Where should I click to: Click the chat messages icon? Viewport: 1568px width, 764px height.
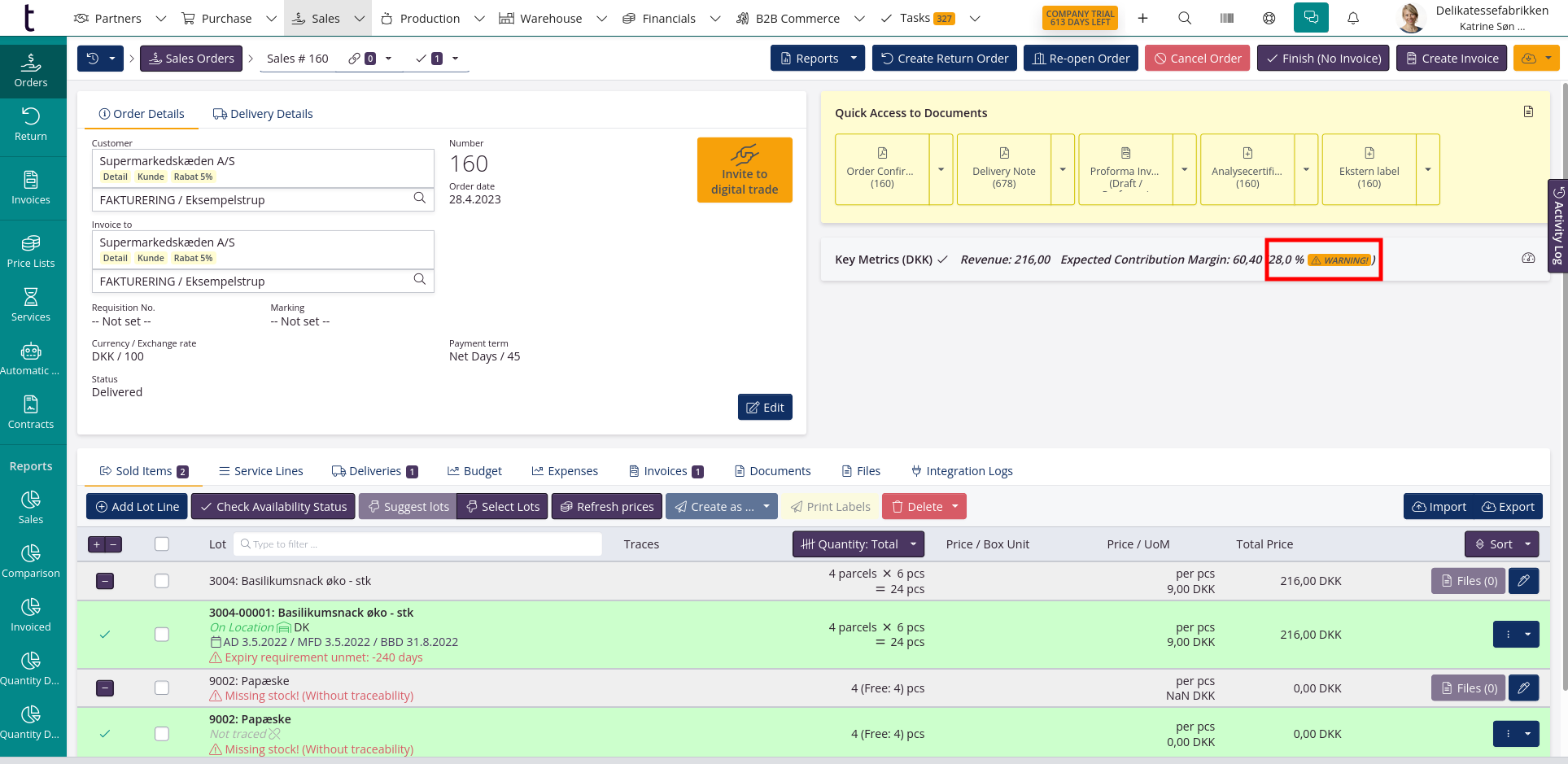click(x=1310, y=18)
